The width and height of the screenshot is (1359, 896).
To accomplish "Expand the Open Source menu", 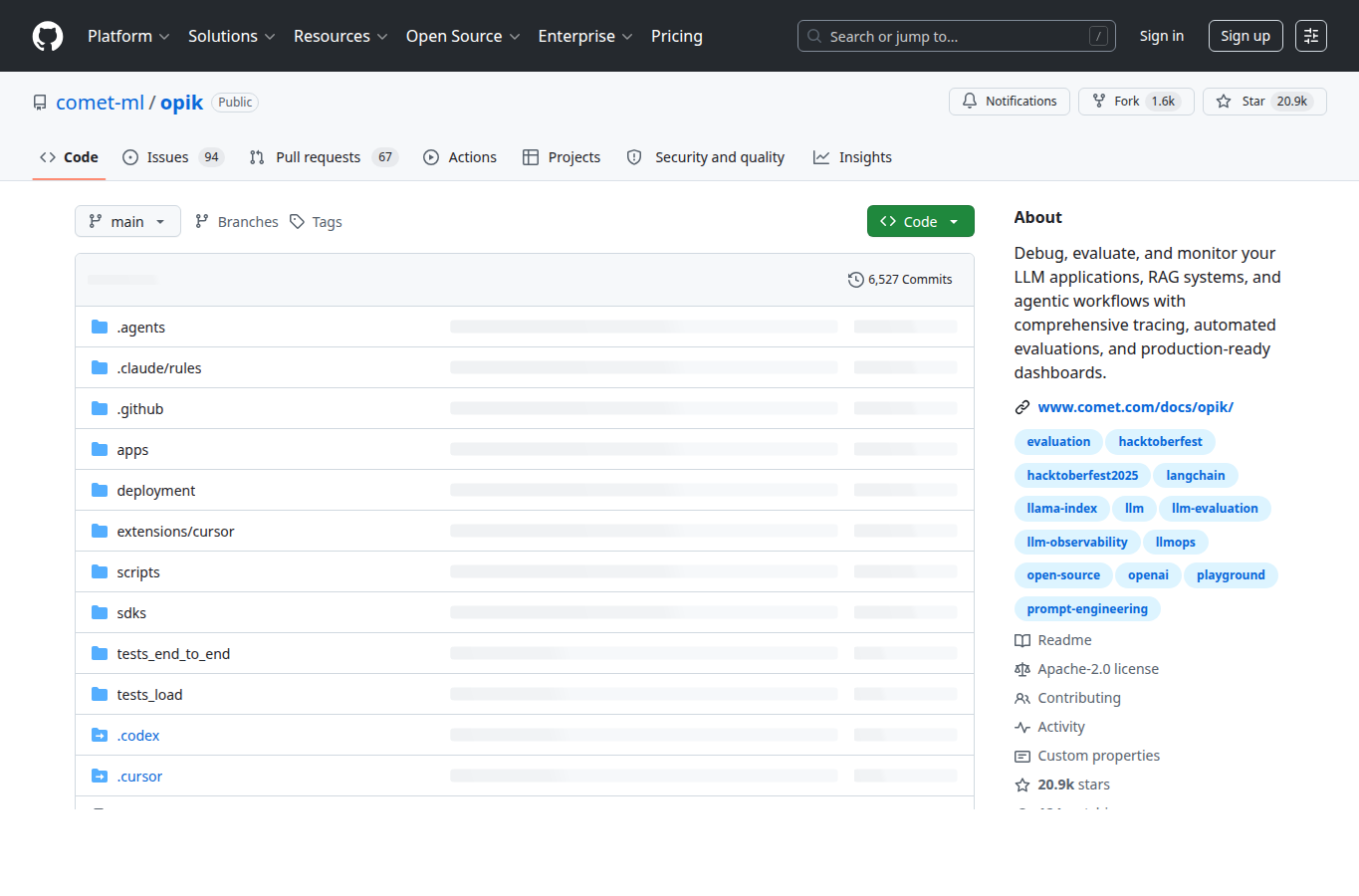I will [463, 36].
